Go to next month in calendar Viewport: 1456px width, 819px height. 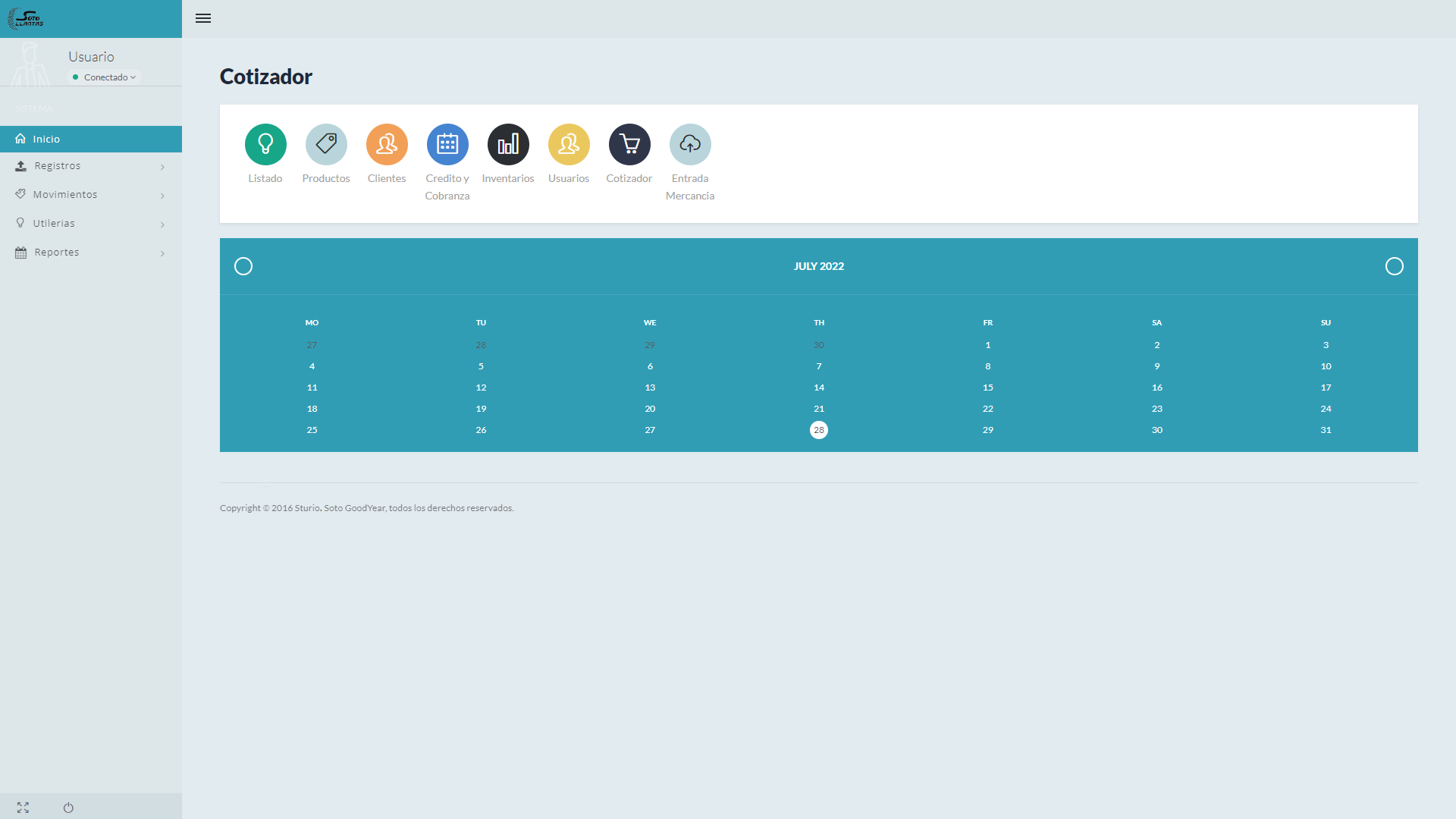(1394, 266)
